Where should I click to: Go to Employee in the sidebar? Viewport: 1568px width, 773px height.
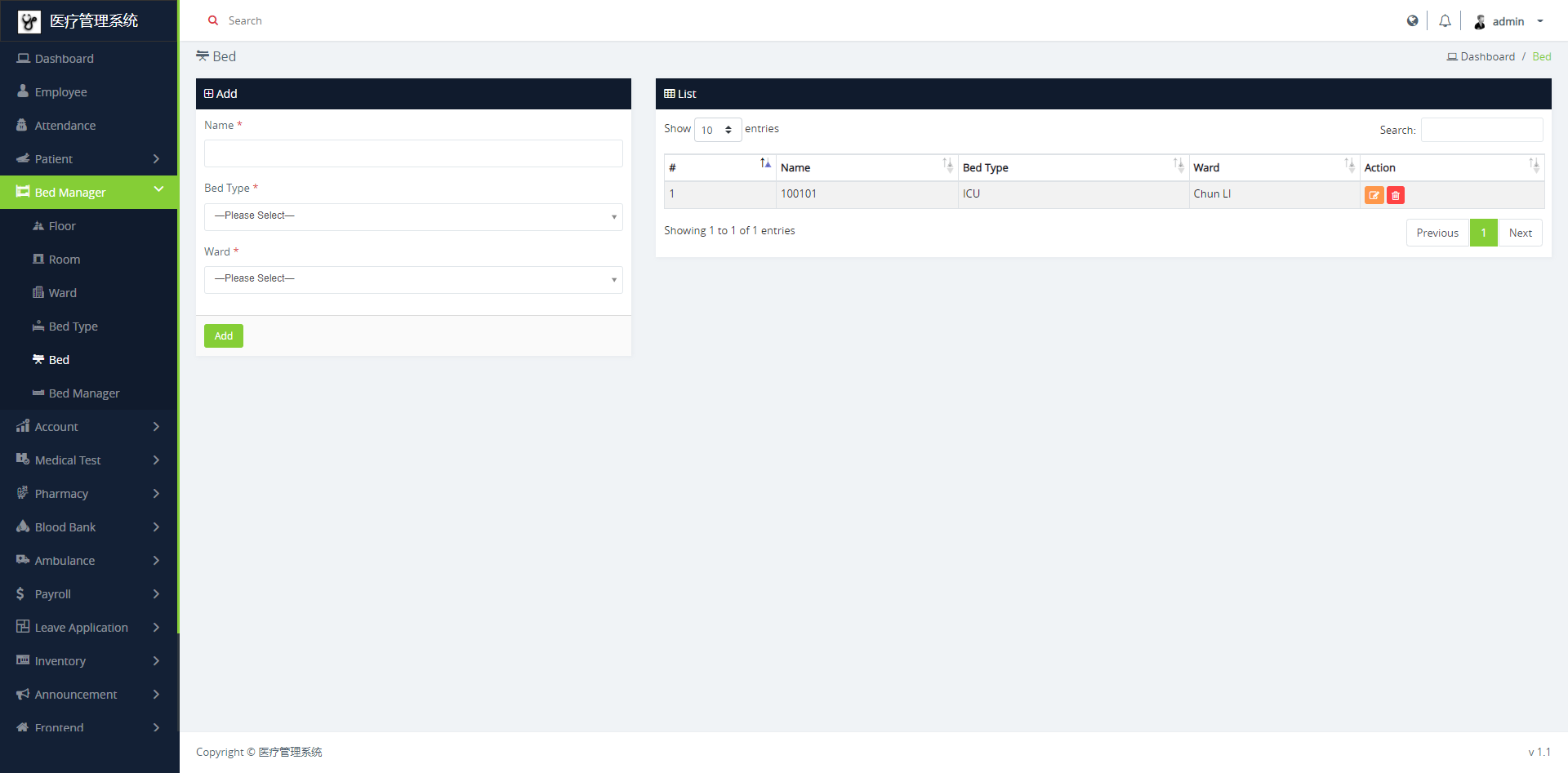[x=60, y=92]
